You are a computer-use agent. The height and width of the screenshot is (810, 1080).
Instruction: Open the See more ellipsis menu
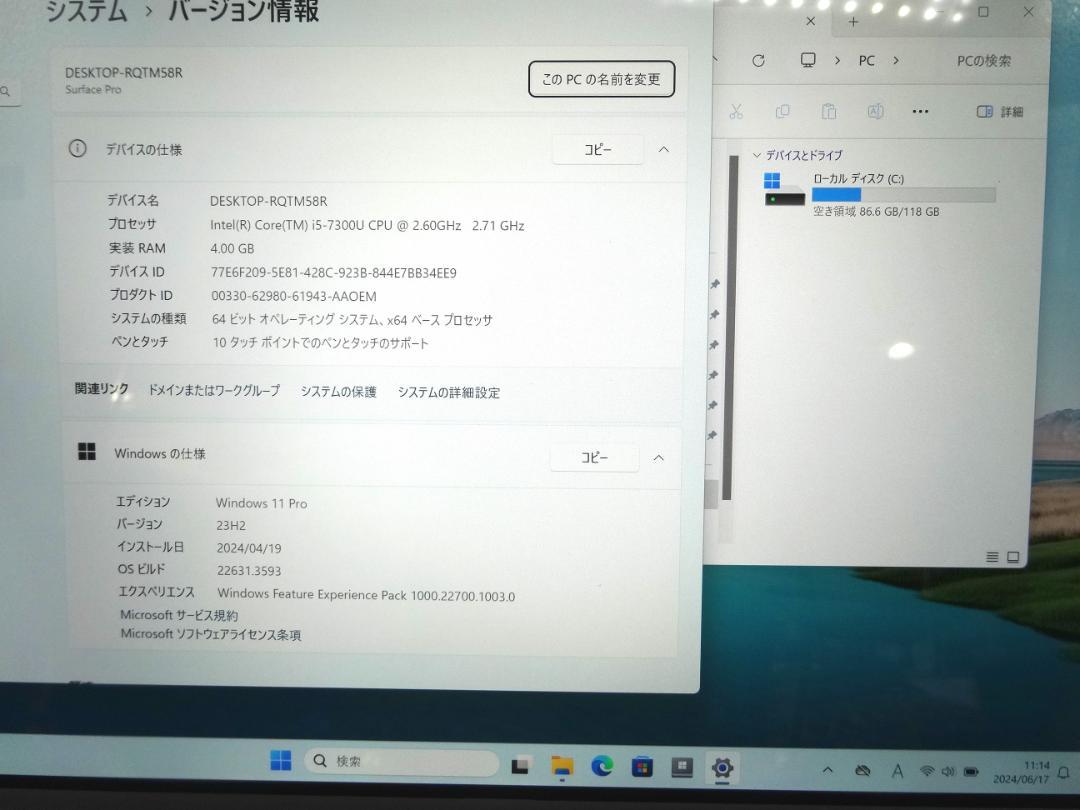(920, 111)
